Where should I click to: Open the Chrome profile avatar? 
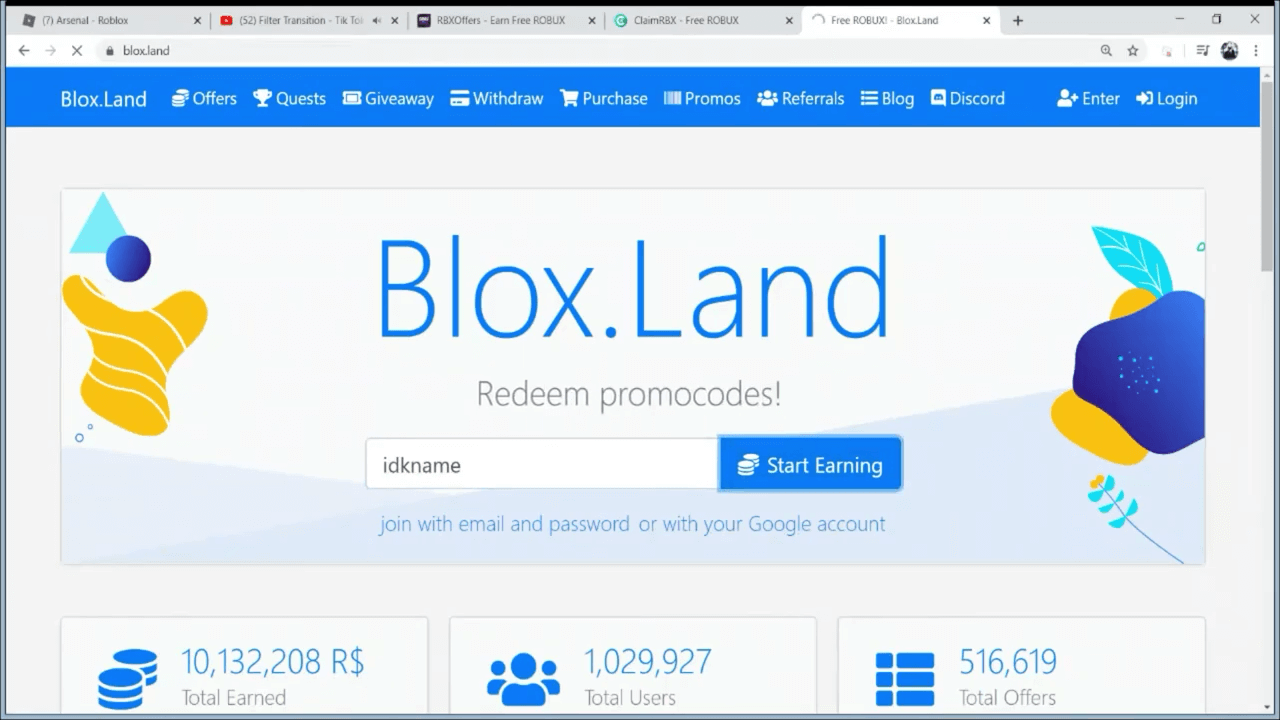pyautogui.click(x=1230, y=51)
